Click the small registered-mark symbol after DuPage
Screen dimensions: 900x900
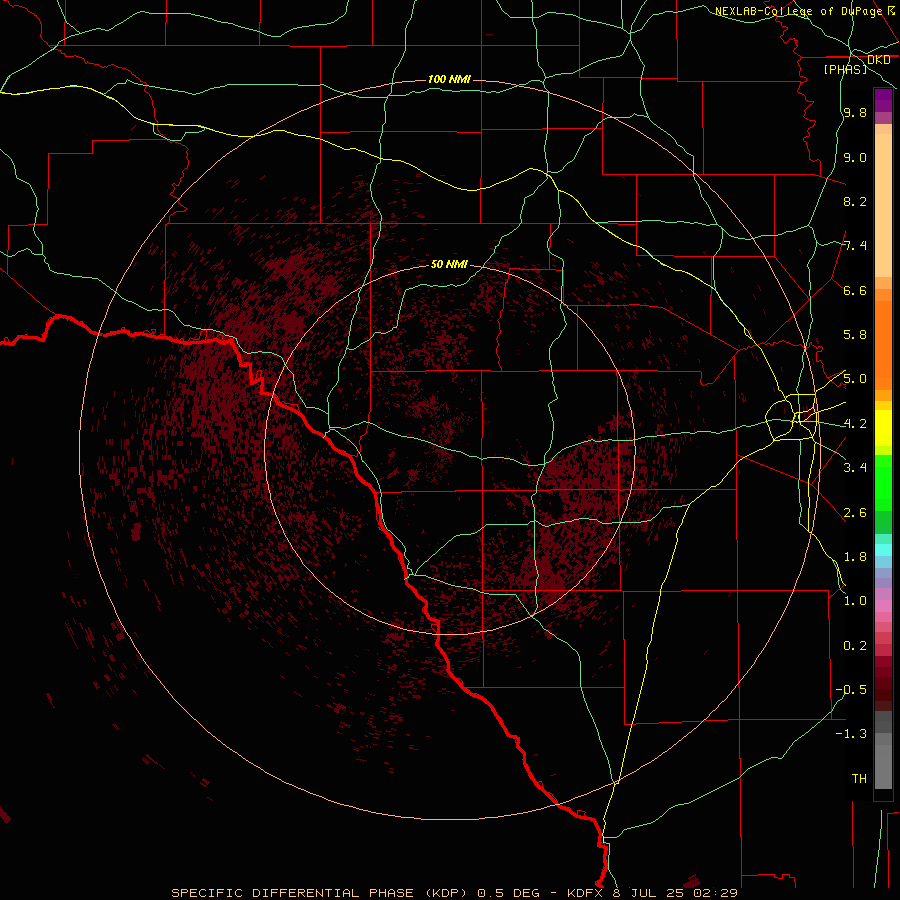[891, 10]
